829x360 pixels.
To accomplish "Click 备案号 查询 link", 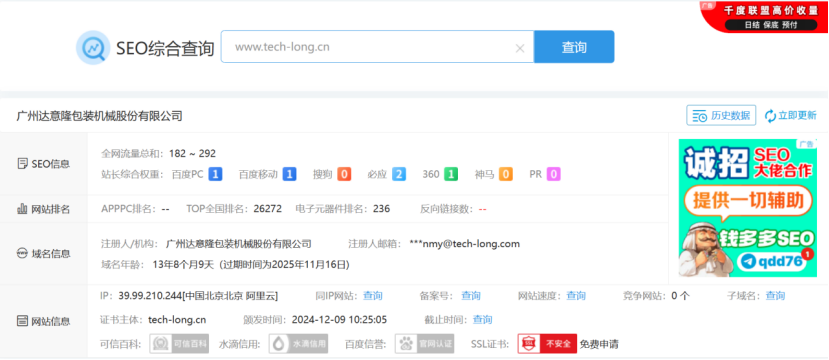I will pos(471,296).
